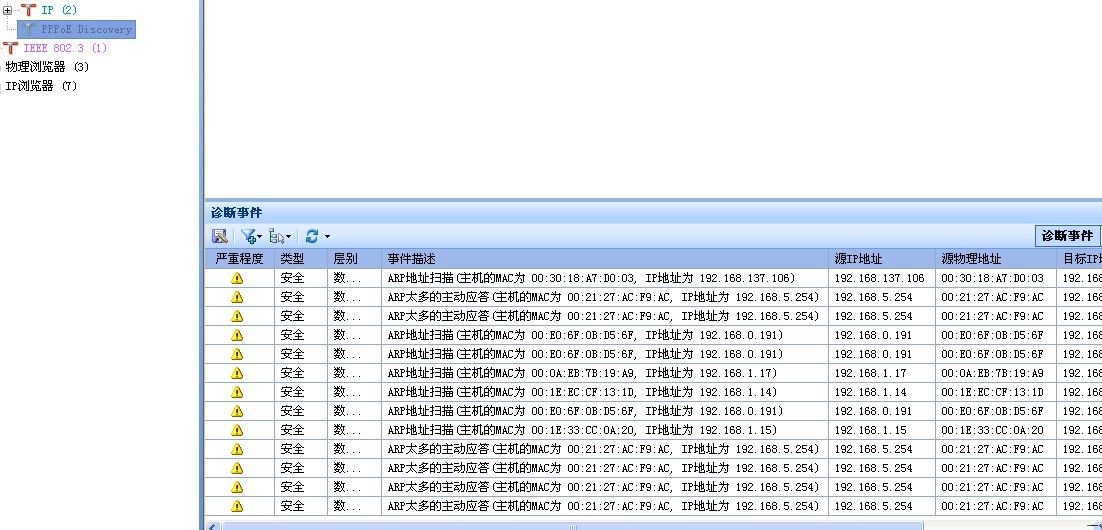Click the PPPoE Discovery node icon

[30, 29]
